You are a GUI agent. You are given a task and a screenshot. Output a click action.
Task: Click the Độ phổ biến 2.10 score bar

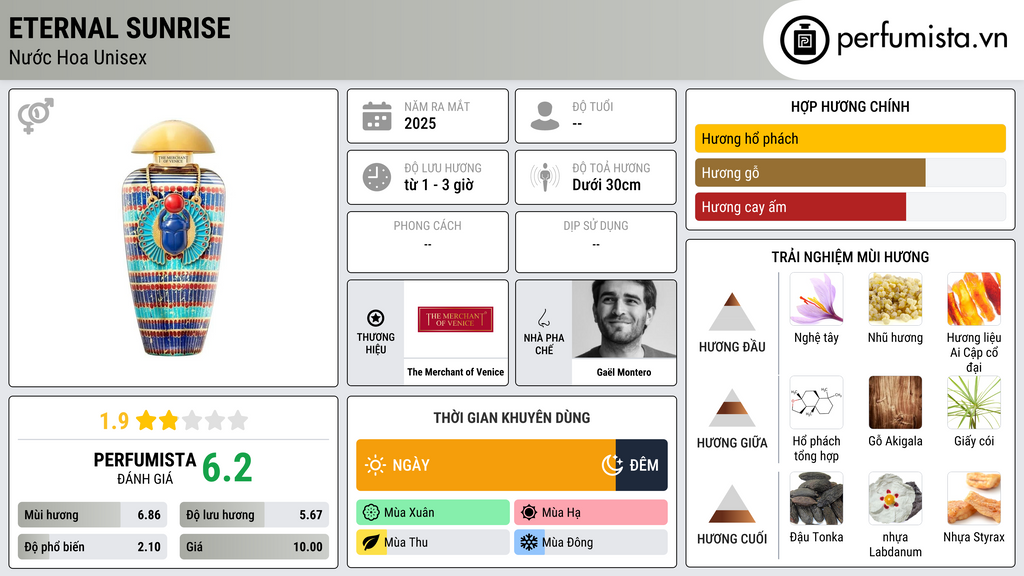(92, 547)
